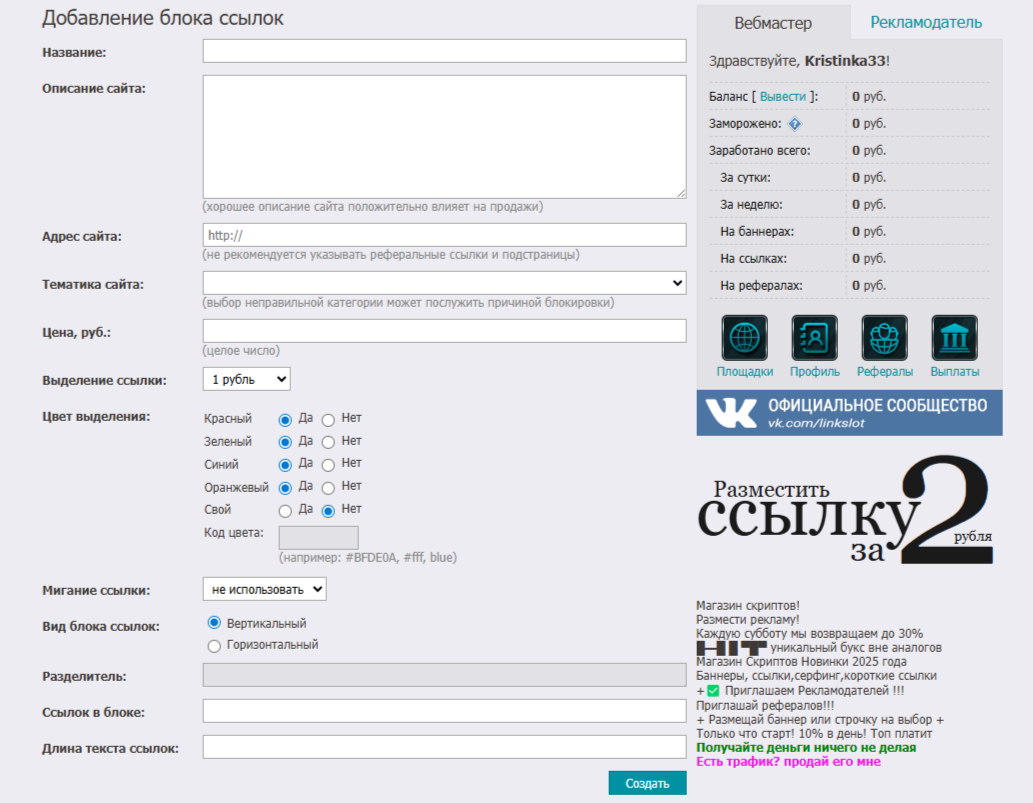Image resolution: width=1033 pixels, height=803 pixels.
Task: Select Нет for Синий color
Action: [x=328, y=465]
